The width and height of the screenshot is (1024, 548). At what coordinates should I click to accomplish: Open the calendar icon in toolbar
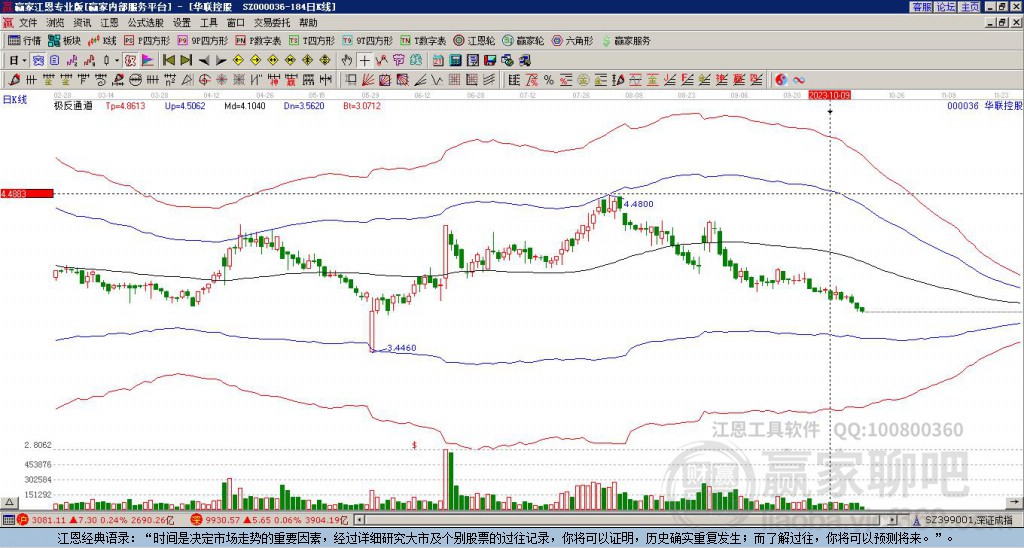pyautogui.click(x=438, y=61)
